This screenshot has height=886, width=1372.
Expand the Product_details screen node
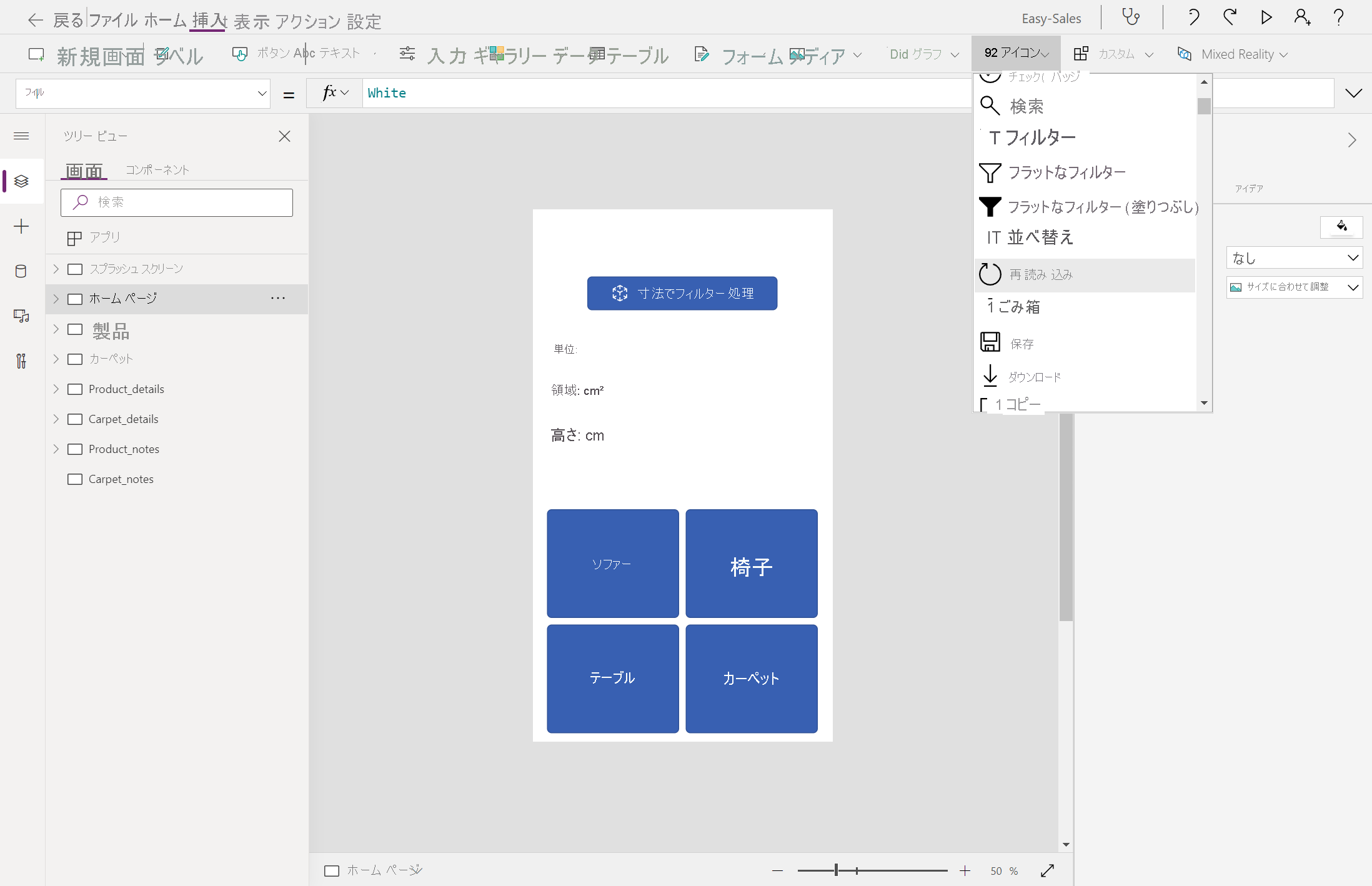[x=56, y=389]
